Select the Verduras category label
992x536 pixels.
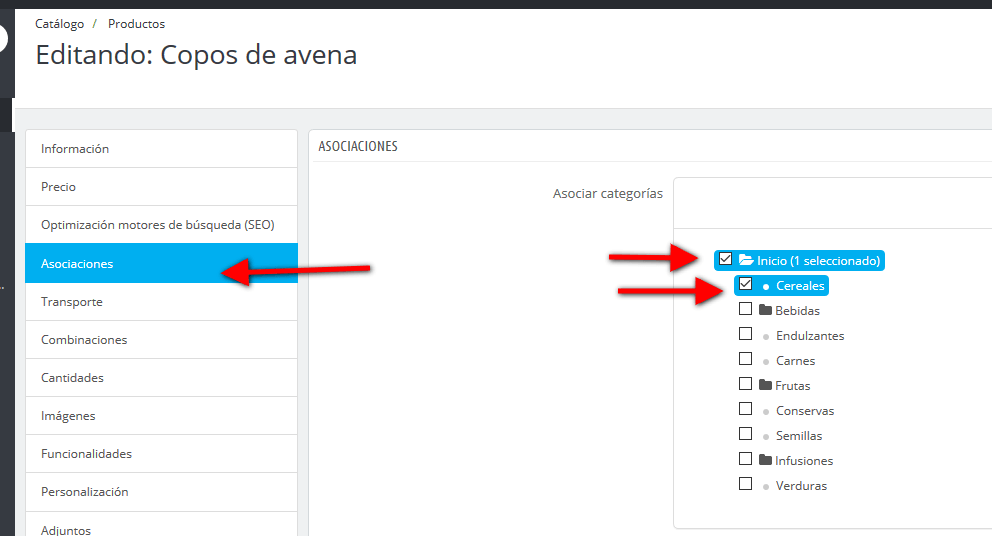[x=801, y=486]
